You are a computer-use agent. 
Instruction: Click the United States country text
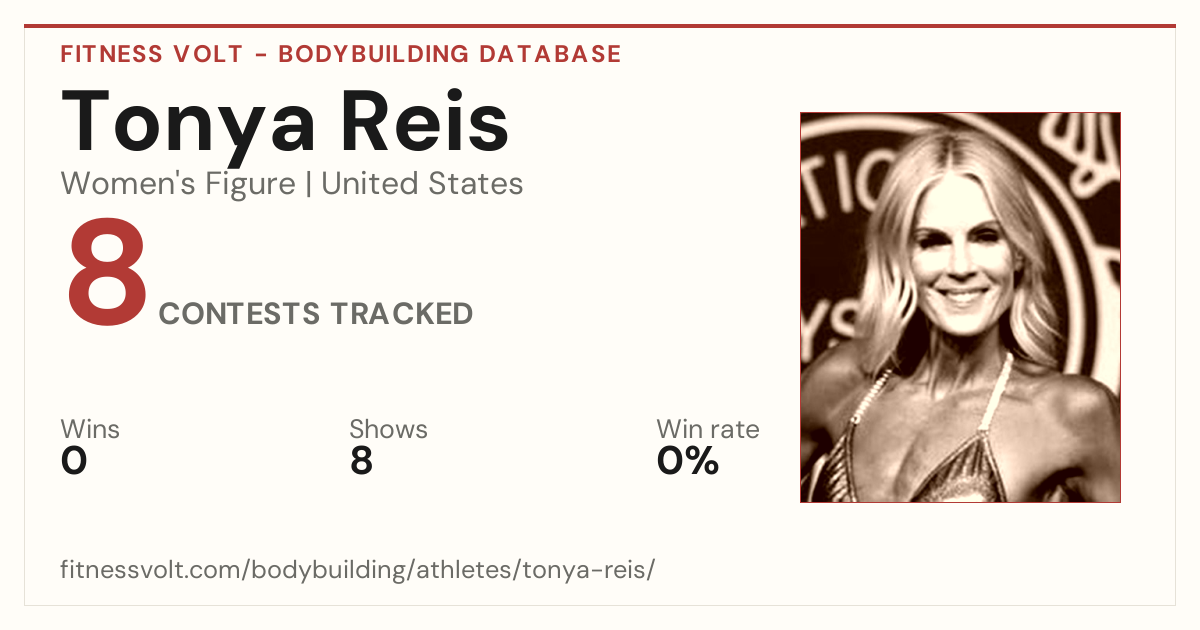(422, 184)
